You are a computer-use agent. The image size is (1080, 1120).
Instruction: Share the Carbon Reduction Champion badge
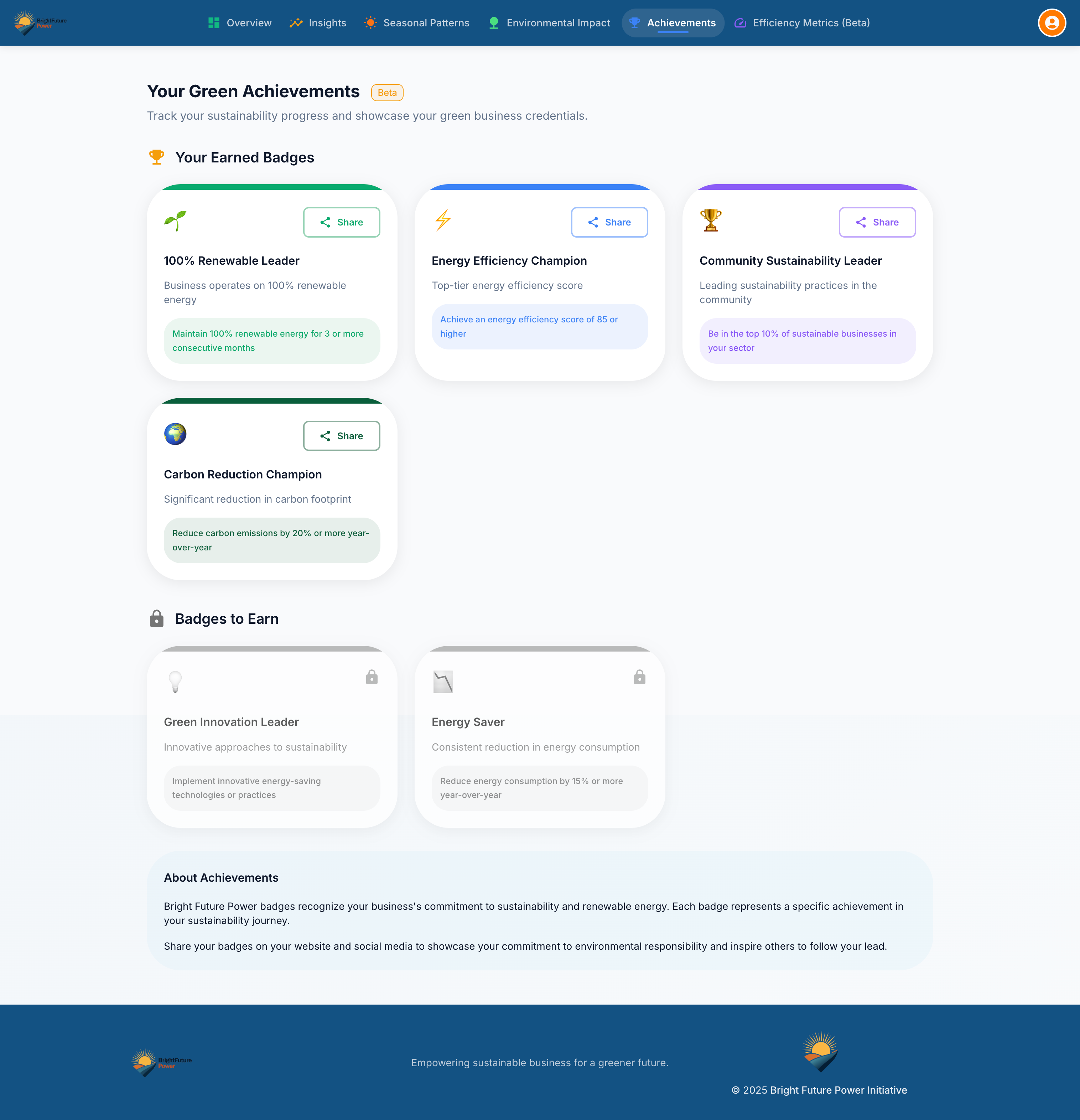coord(341,436)
